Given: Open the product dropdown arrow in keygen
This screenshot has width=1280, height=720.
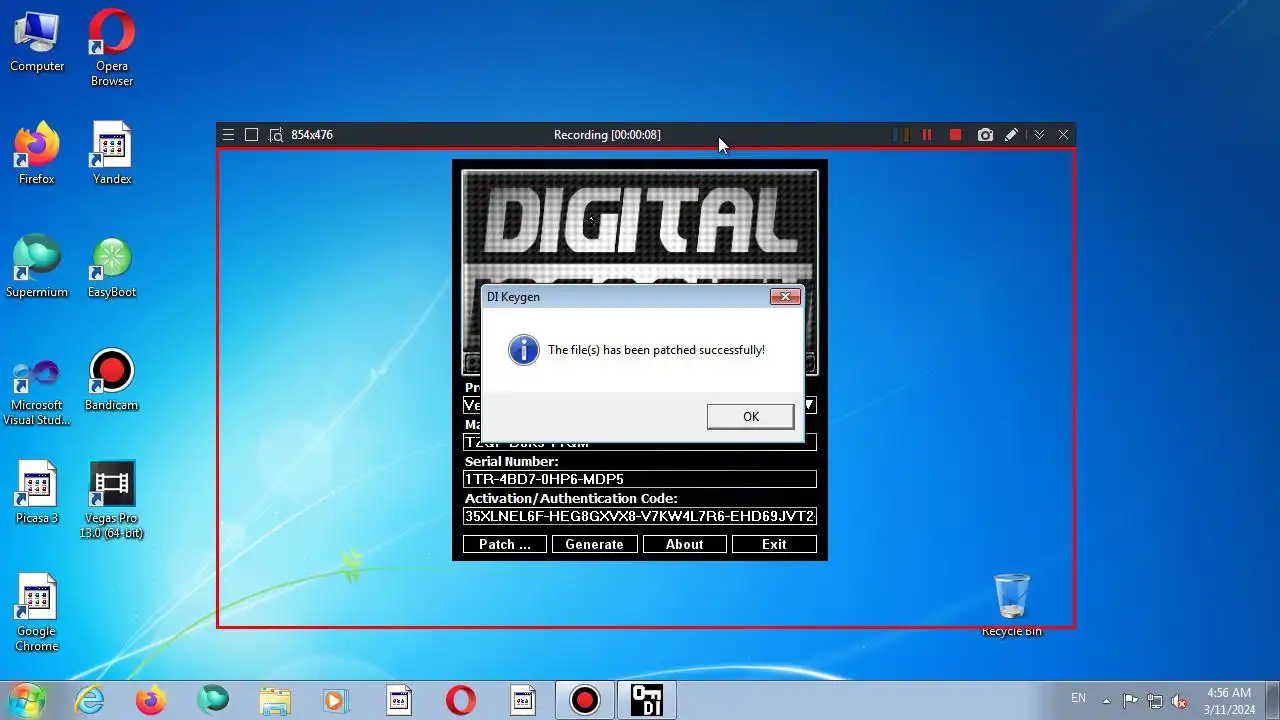Looking at the screenshot, I should click(810, 405).
